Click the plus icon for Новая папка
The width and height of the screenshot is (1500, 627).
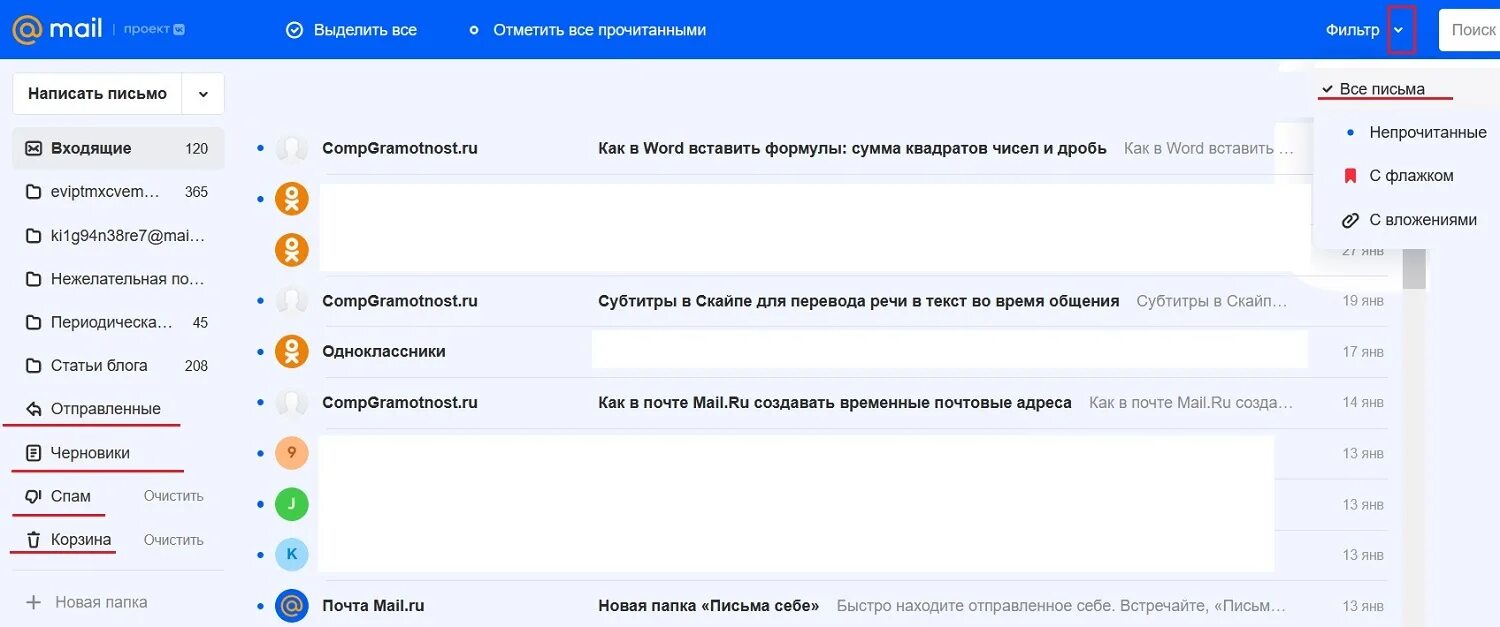[33, 602]
